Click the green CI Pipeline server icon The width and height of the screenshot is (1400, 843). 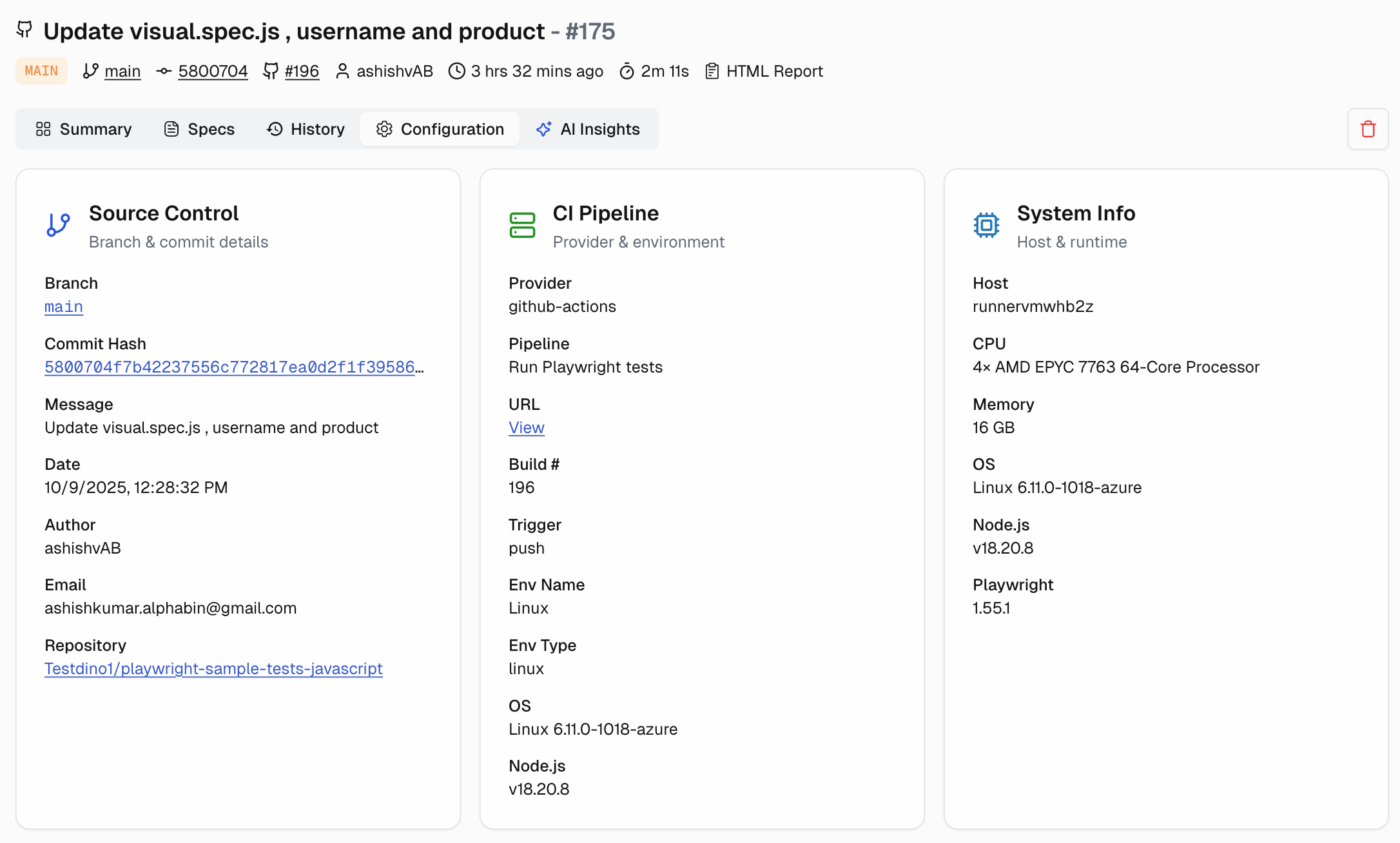(x=522, y=225)
